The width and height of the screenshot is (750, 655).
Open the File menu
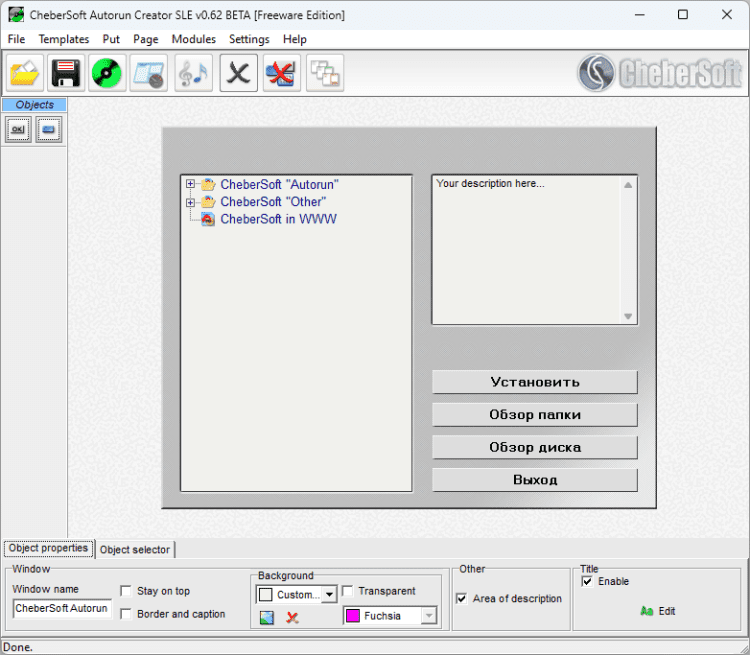coord(16,39)
